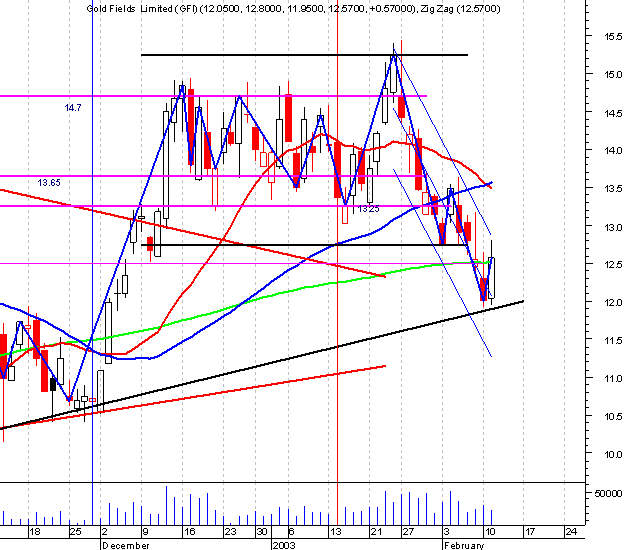
Task: Click date label 16 on time axis
Action: point(190,532)
